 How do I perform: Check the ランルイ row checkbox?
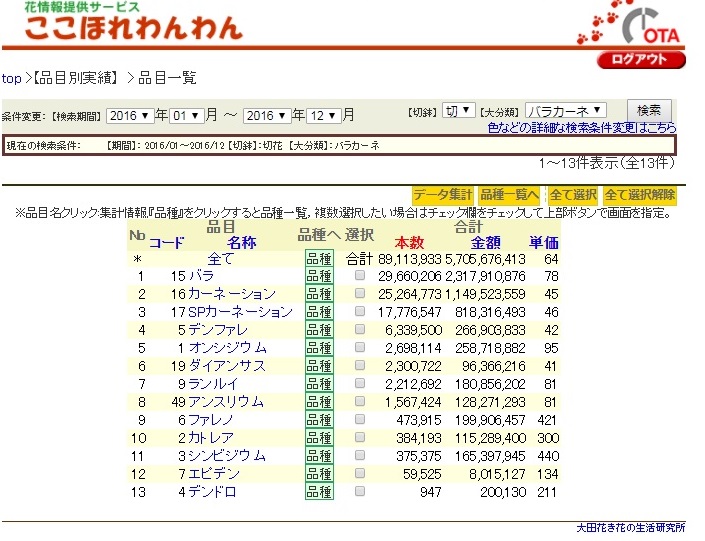[360, 383]
